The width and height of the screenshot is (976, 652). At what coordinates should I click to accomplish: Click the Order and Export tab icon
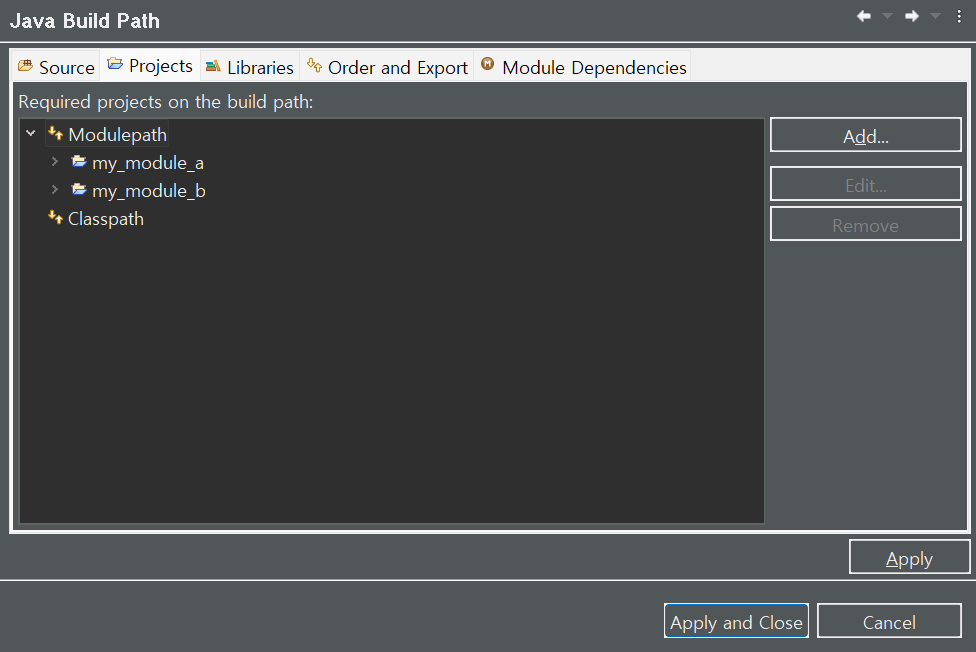(x=314, y=64)
